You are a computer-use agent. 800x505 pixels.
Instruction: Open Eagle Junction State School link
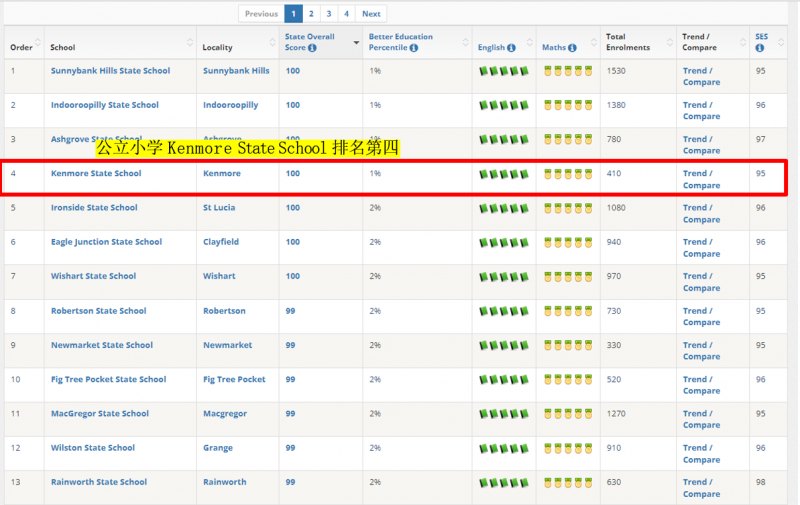[x=106, y=242]
